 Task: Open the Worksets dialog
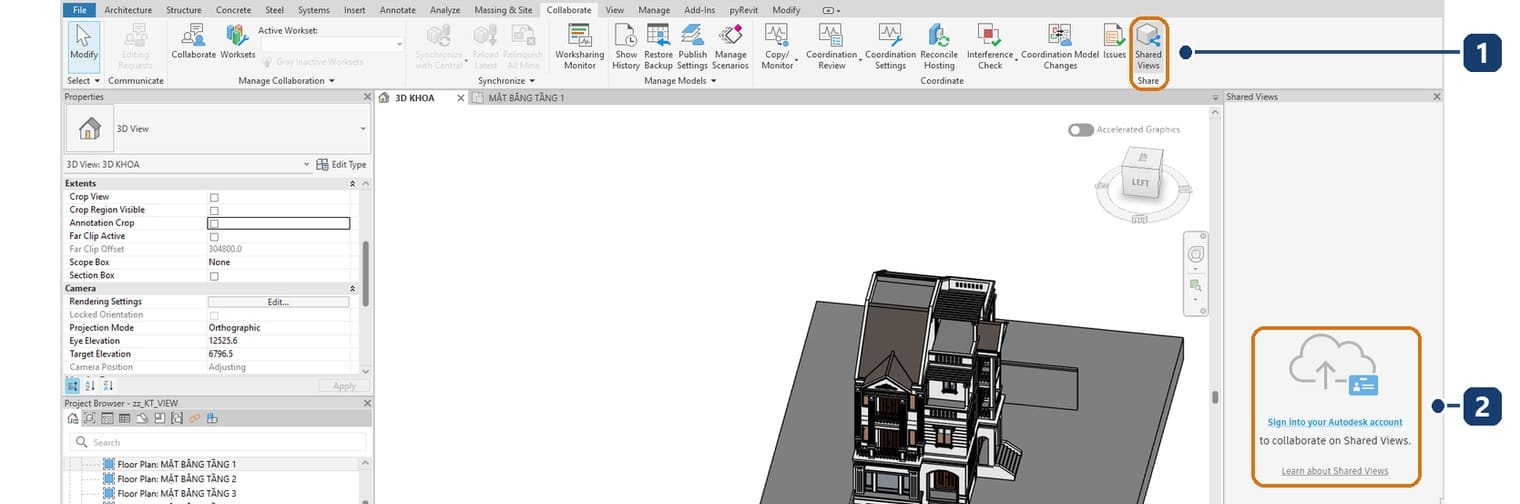point(238,42)
